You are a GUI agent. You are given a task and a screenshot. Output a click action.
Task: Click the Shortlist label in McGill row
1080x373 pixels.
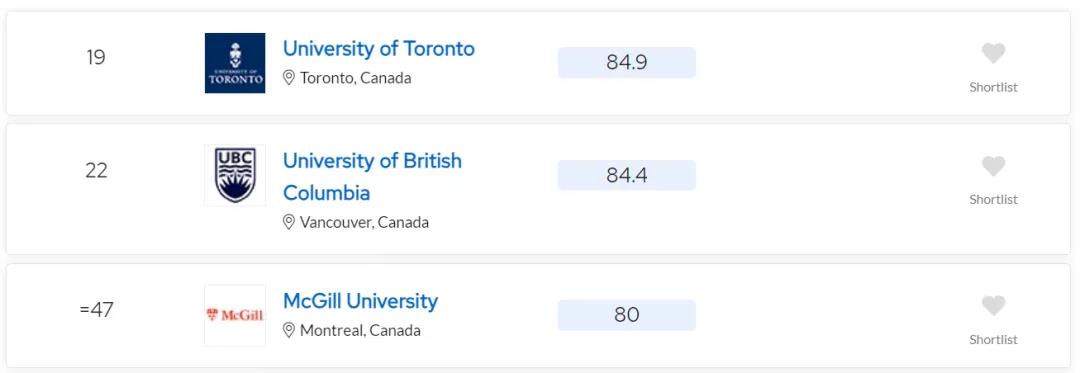pyautogui.click(x=993, y=340)
